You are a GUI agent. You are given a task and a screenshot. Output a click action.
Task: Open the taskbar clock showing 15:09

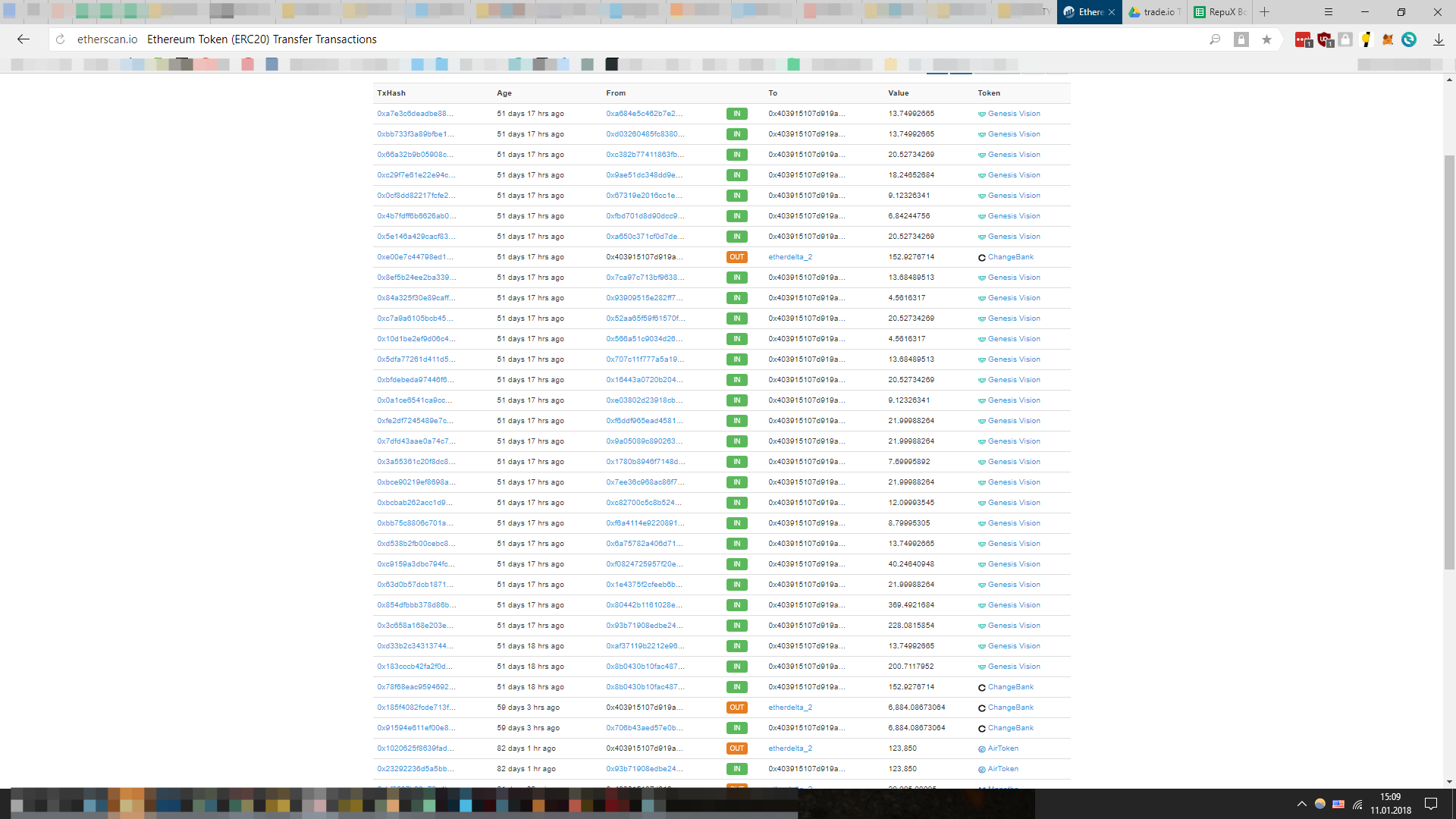coord(1391,804)
